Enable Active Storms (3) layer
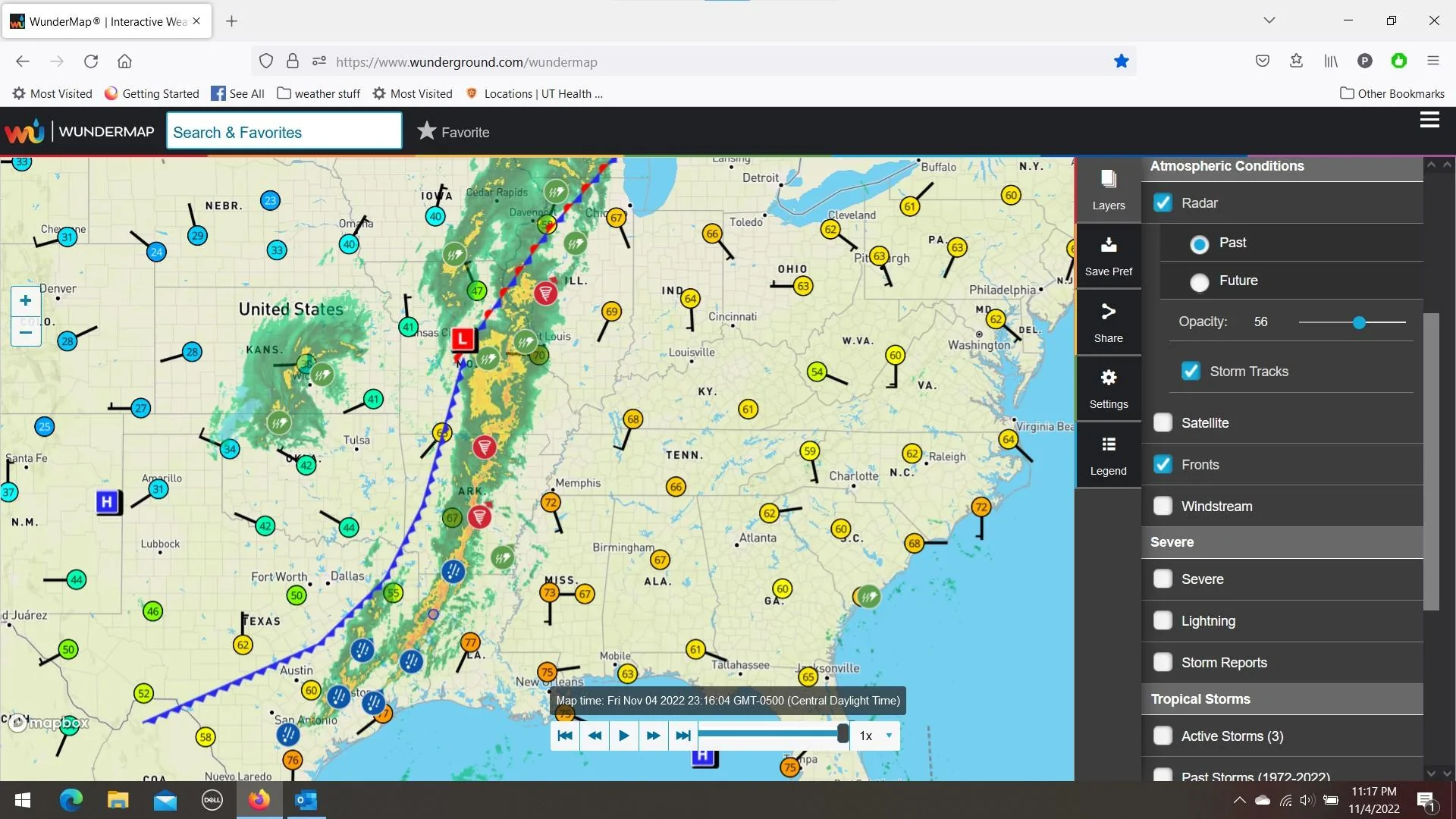The height and width of the screenshot is (819, 1456). pyautogui.click(x=1163, y=736)
